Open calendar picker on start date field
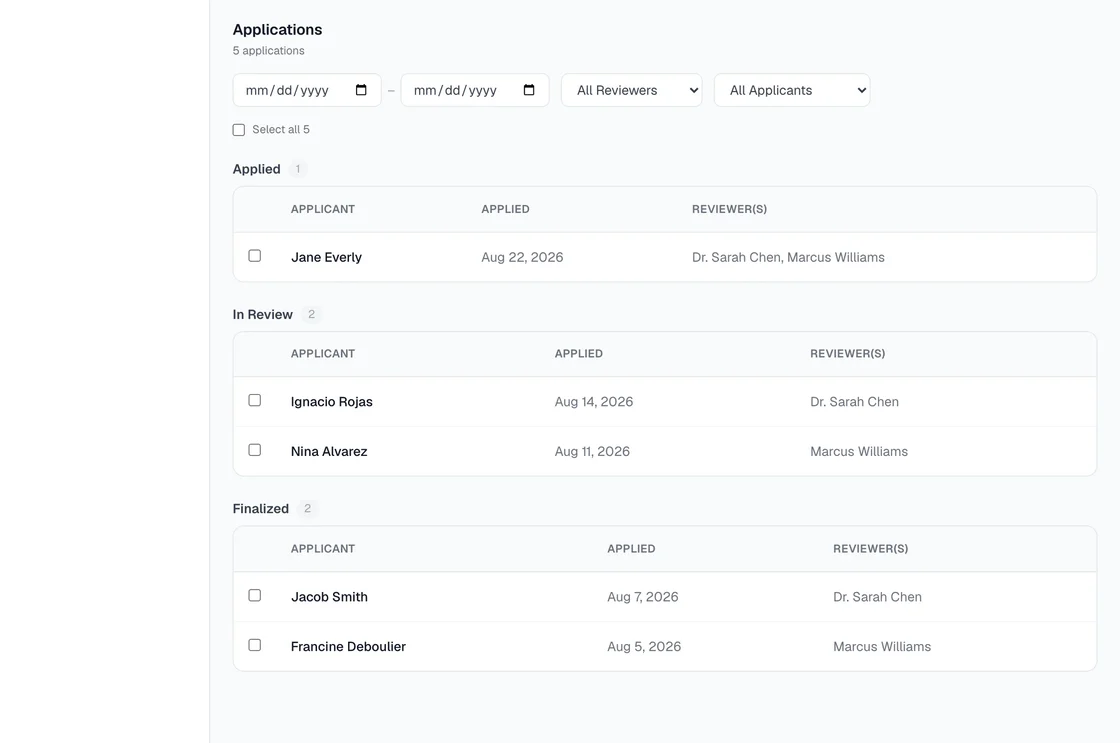1120x743 pixels. click(361, 90)
